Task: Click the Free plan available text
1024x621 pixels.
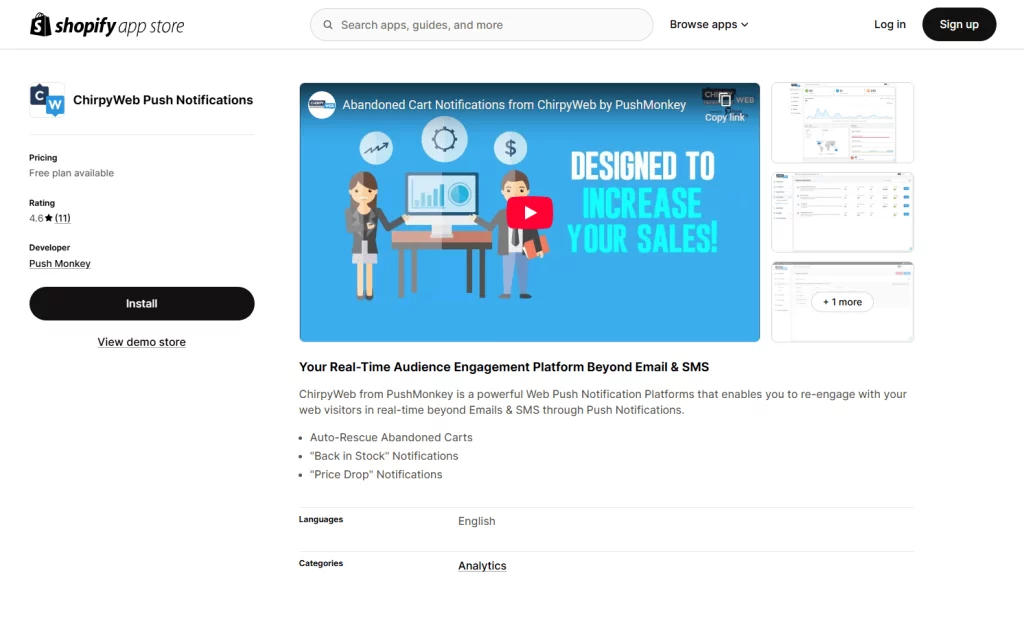Action: (71, 173)
